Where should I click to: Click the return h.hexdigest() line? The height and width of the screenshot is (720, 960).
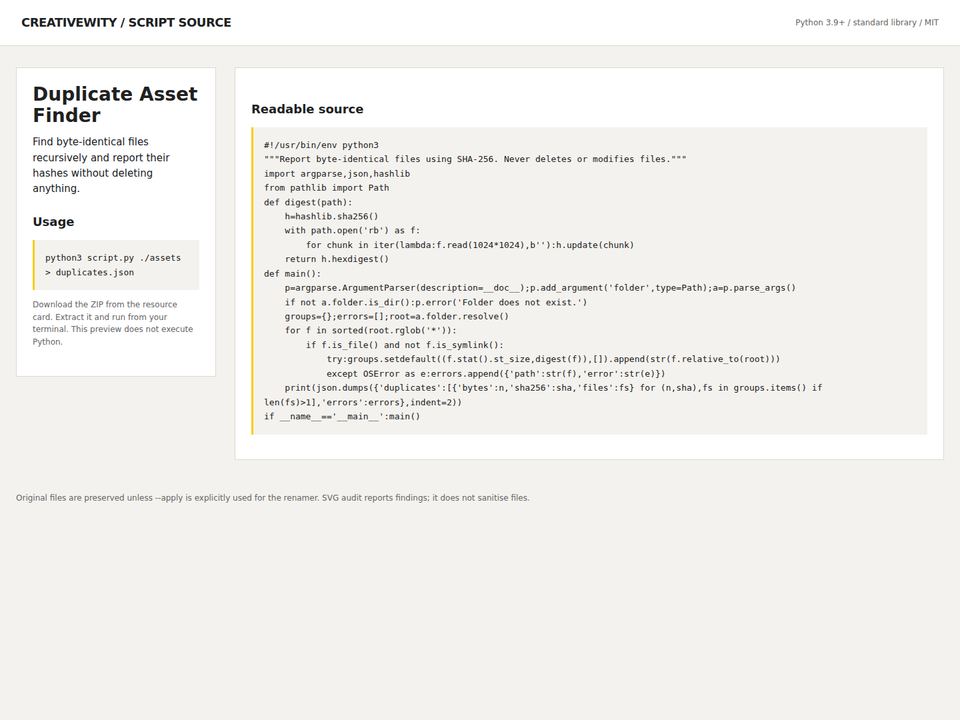[337, 260]
